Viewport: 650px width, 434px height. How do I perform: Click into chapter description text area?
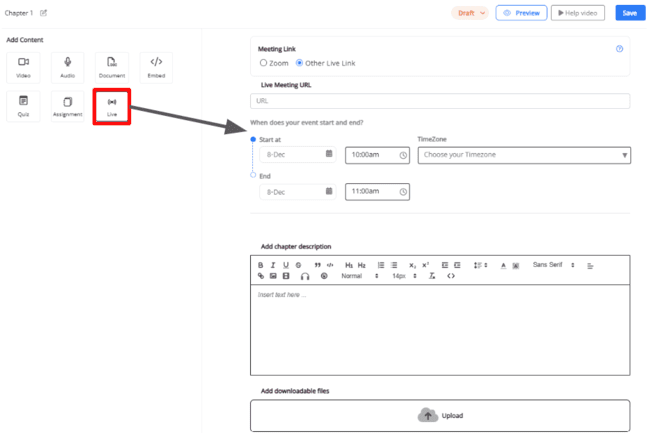click(440, 330)
